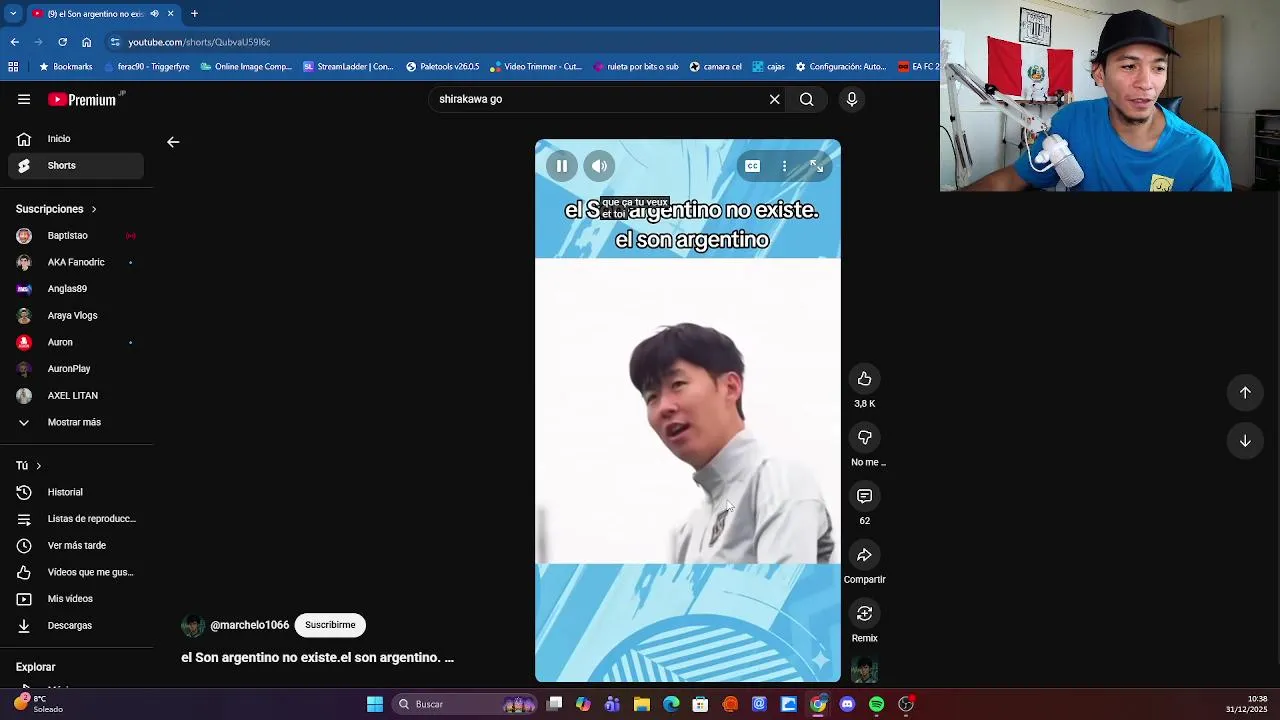The image size is (1280, 720).
Task: Open the Remix option icon
Action: 864,614
